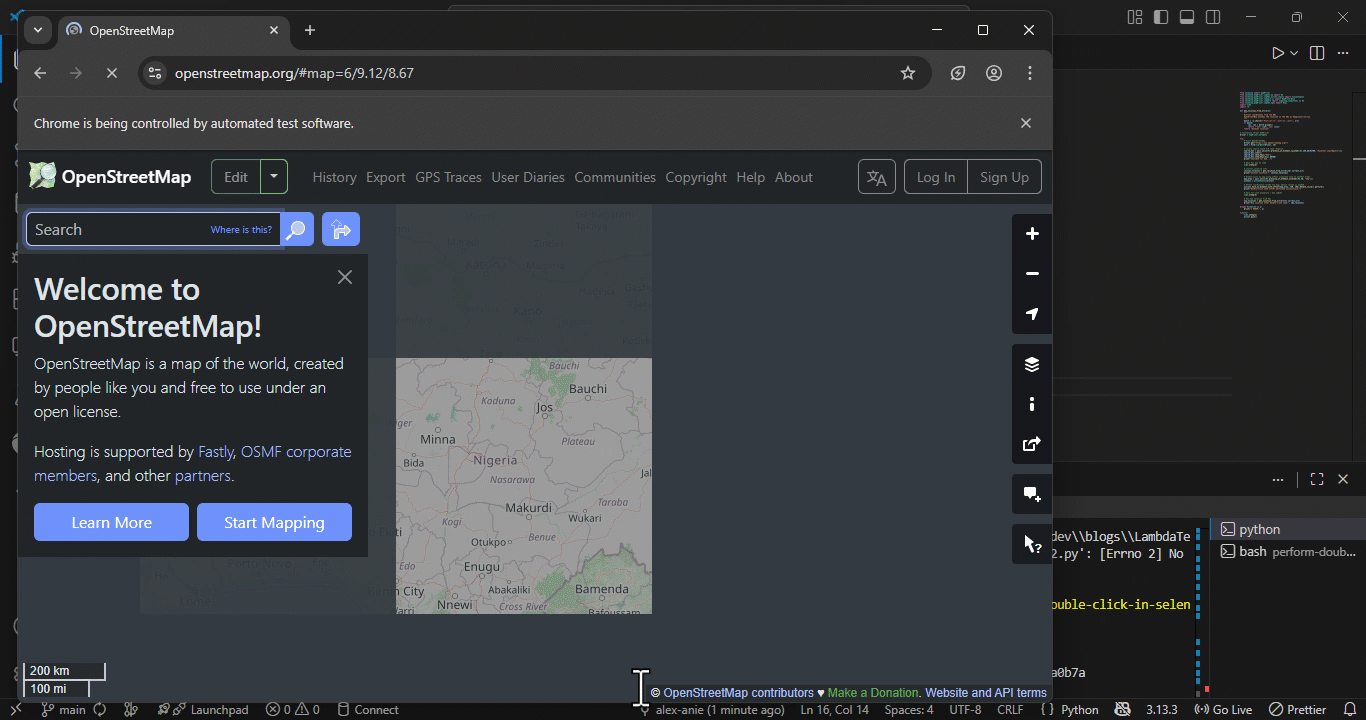Expand the Edit dropdown arrow
This screenshot has height=720, width=1366.
(274, 177)
